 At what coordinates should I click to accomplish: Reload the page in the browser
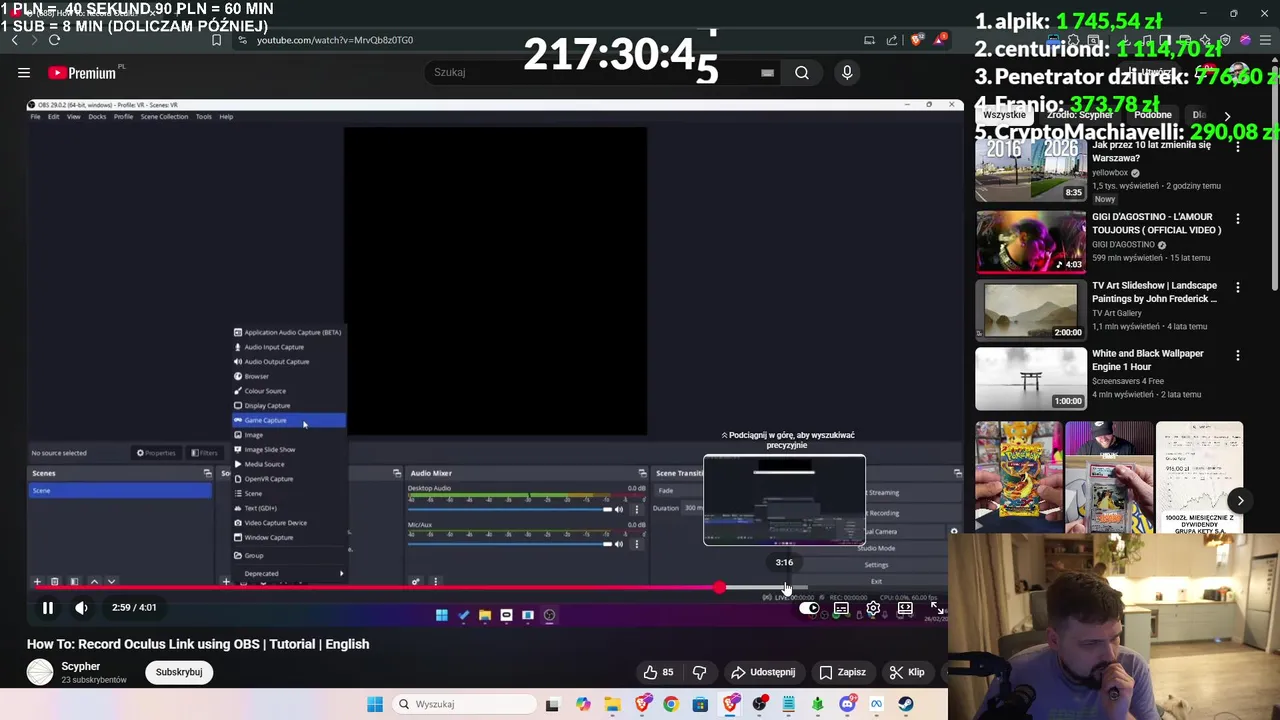click(54, 40)
